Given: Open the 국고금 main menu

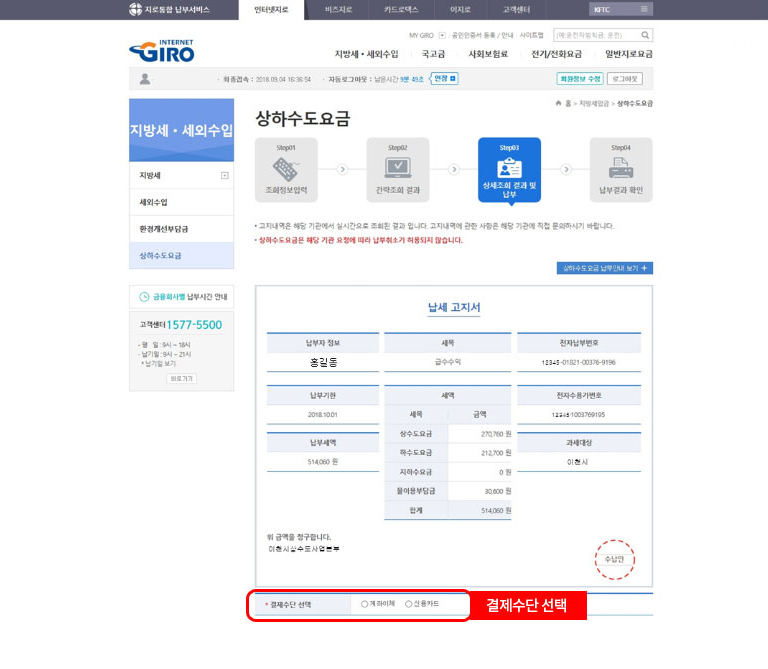Looking at the screenshot, I should [433, 54].
